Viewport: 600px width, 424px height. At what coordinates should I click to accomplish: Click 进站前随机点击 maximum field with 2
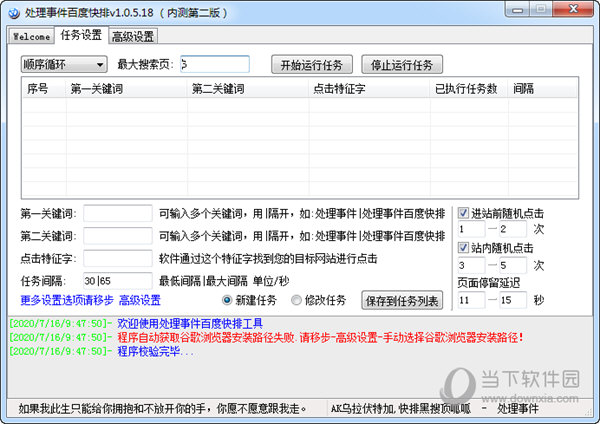[x=513, y=229]
